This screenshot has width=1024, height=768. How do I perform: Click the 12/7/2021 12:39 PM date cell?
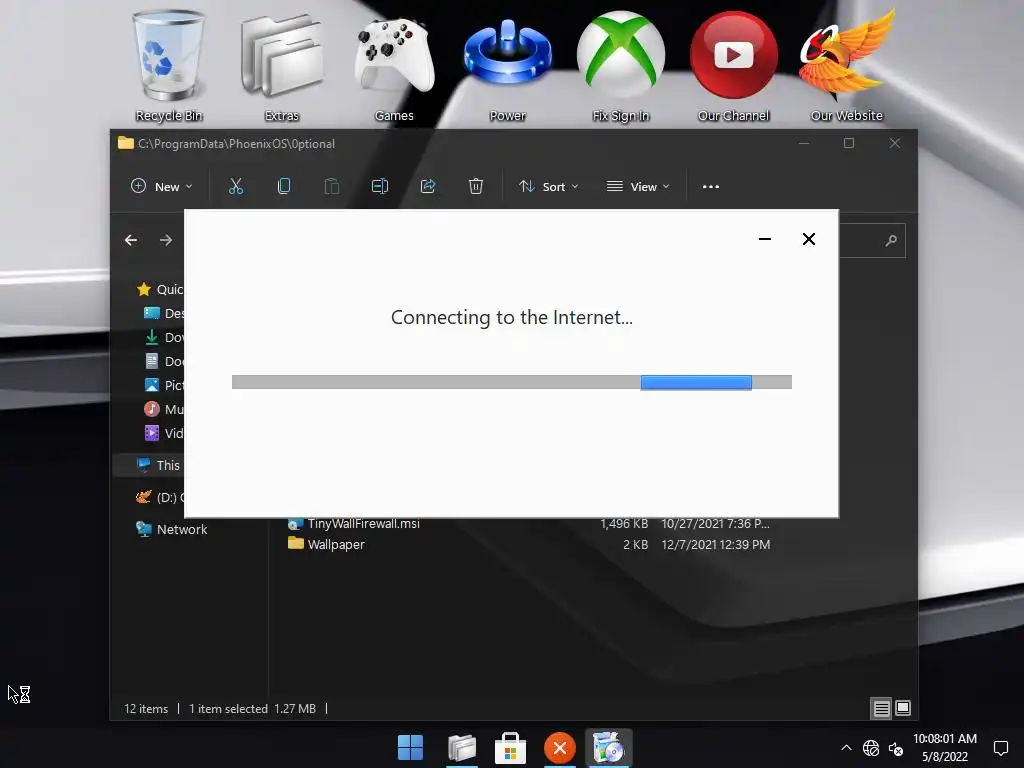(716, 545)
